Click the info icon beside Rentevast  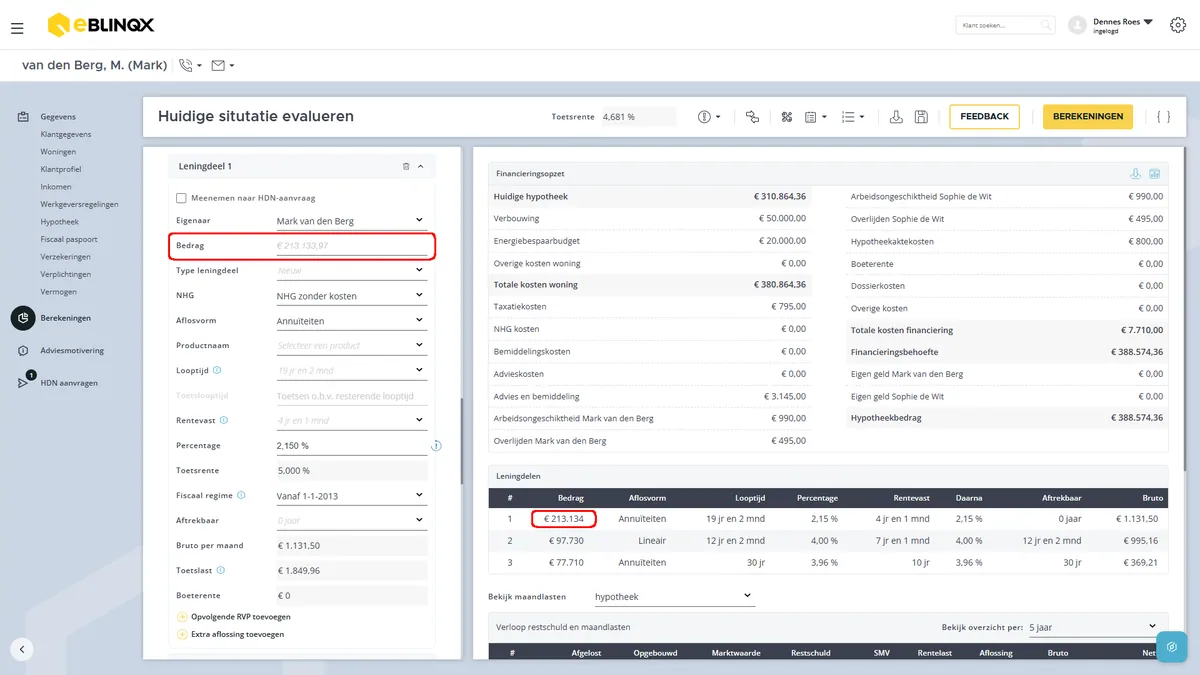224,421
